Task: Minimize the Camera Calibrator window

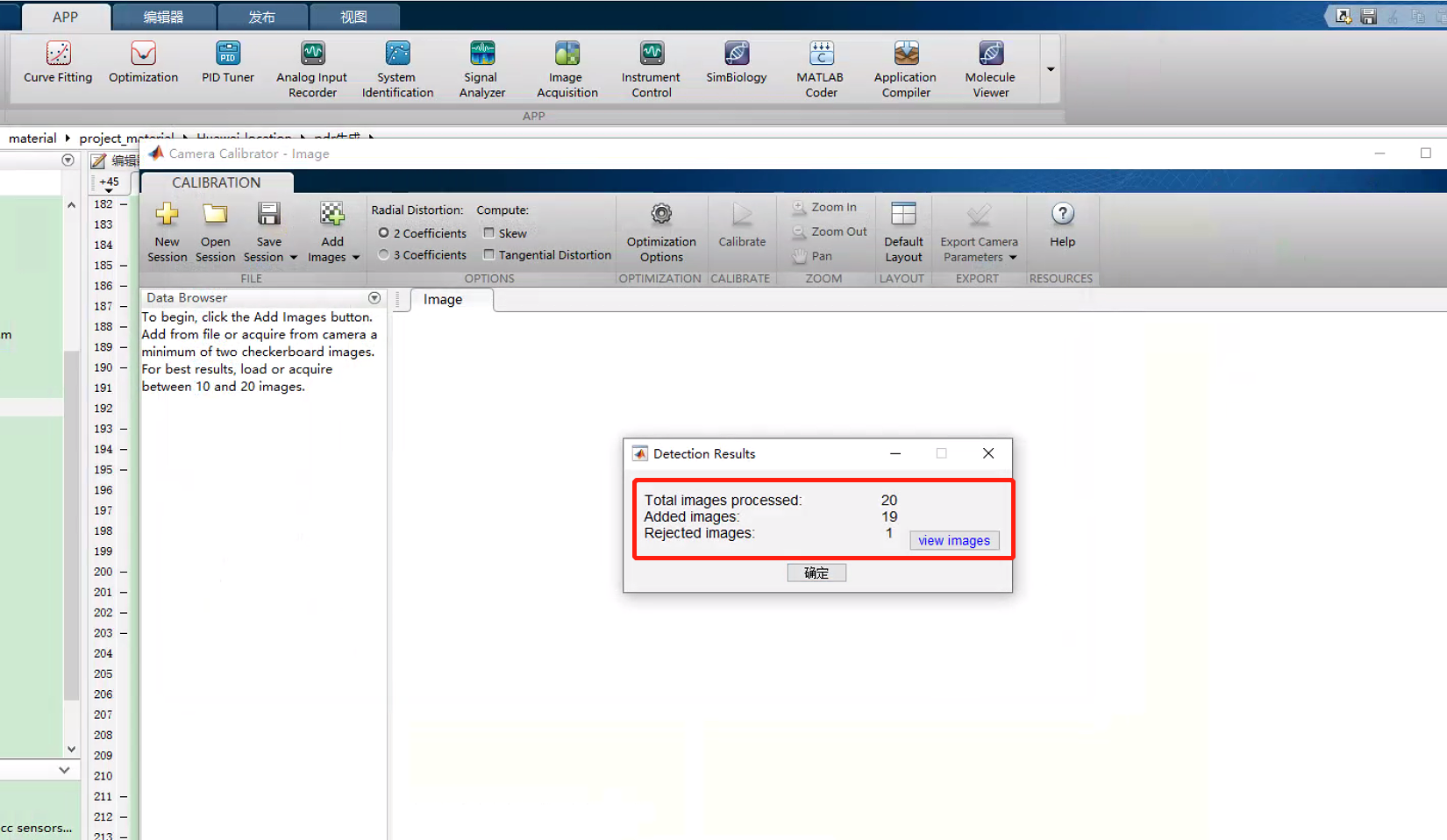Action: 1379,153
